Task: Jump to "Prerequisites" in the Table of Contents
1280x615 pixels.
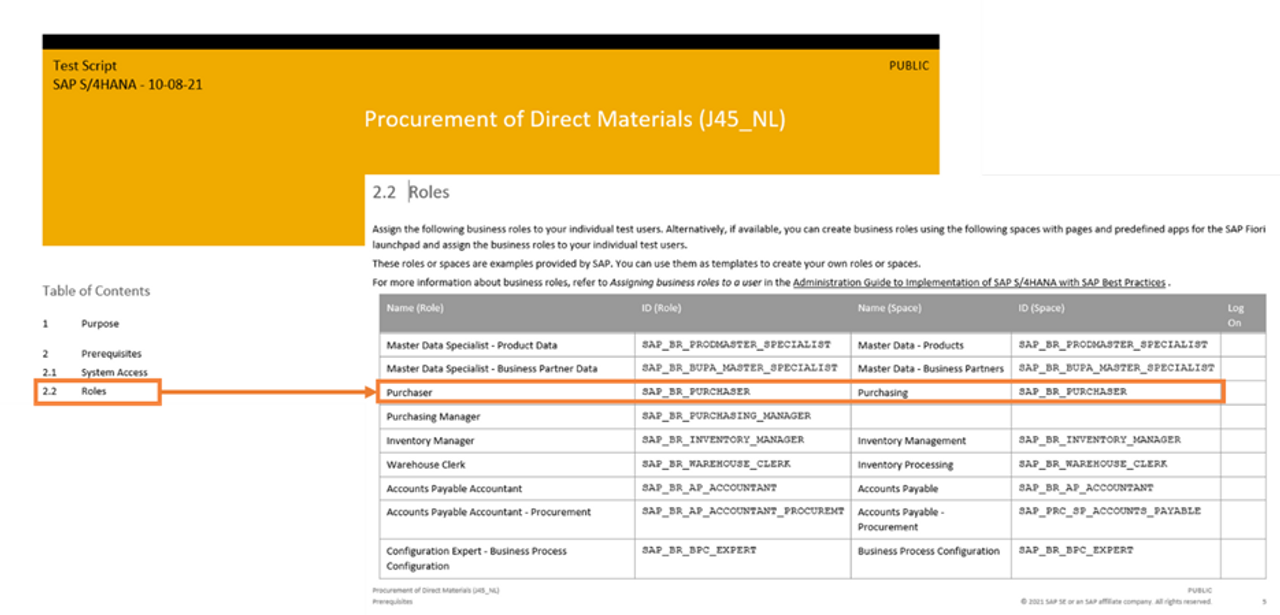Action: pyautogui.click(x=111, y=354)
